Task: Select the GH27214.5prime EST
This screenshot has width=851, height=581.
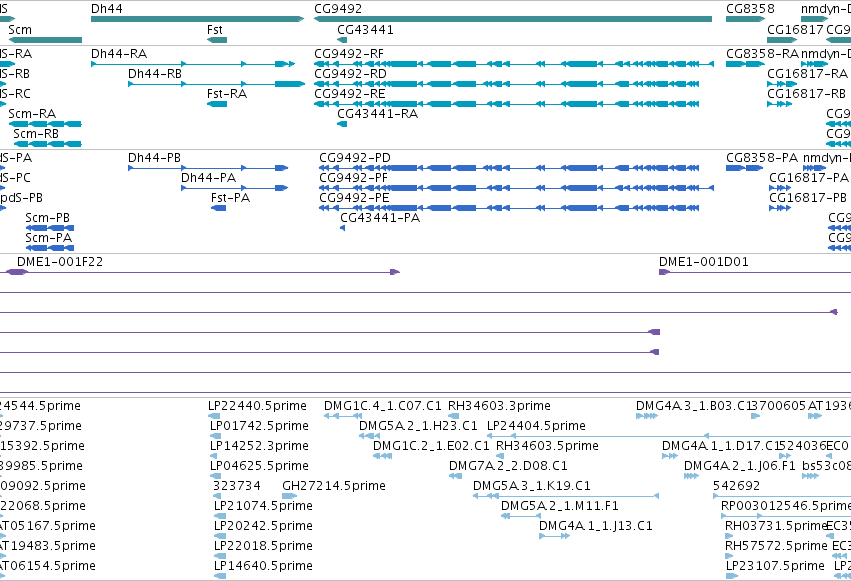Action: [289, 497]
